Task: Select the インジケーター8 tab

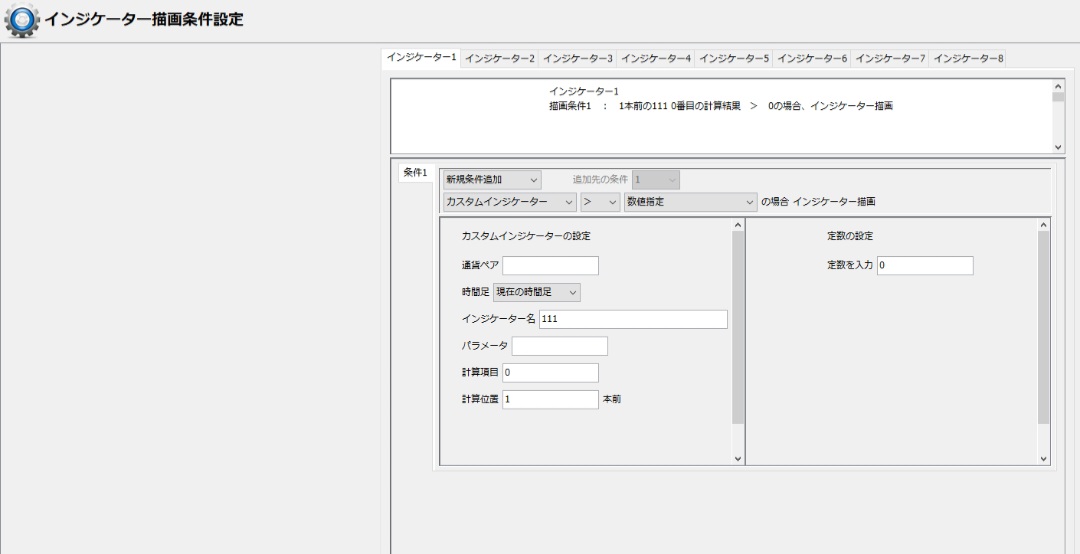Action: 967,59
